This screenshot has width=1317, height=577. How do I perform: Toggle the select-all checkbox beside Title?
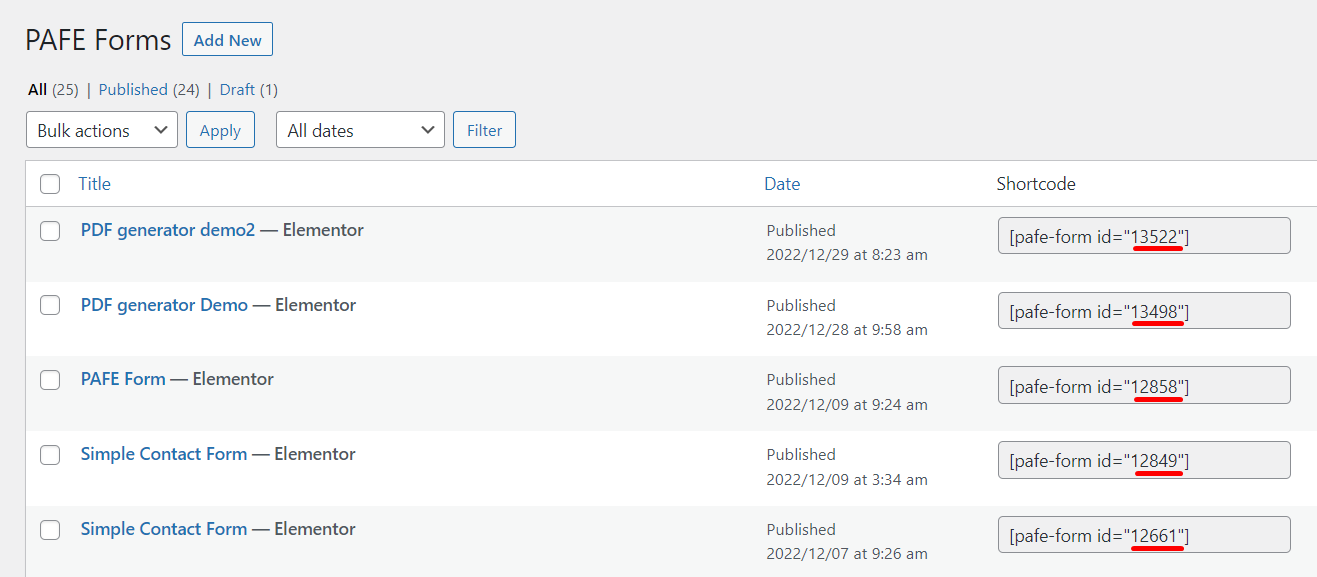pyautogui.click(x=50, y=184)
